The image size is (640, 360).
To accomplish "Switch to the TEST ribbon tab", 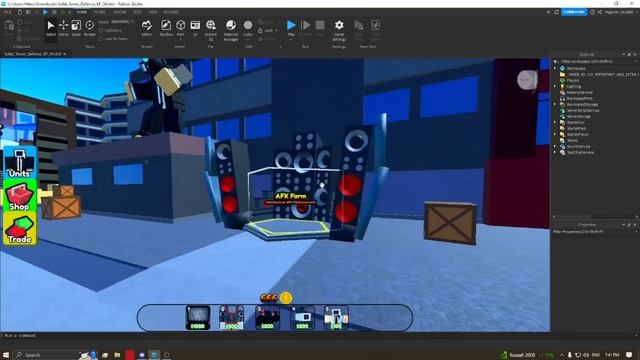I will (137, 12).
